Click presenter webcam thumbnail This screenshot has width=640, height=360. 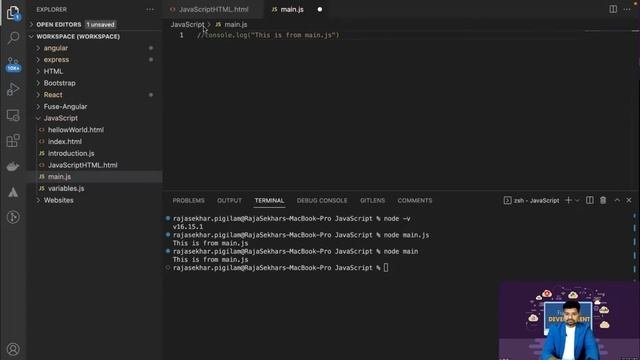pos(569,321)
